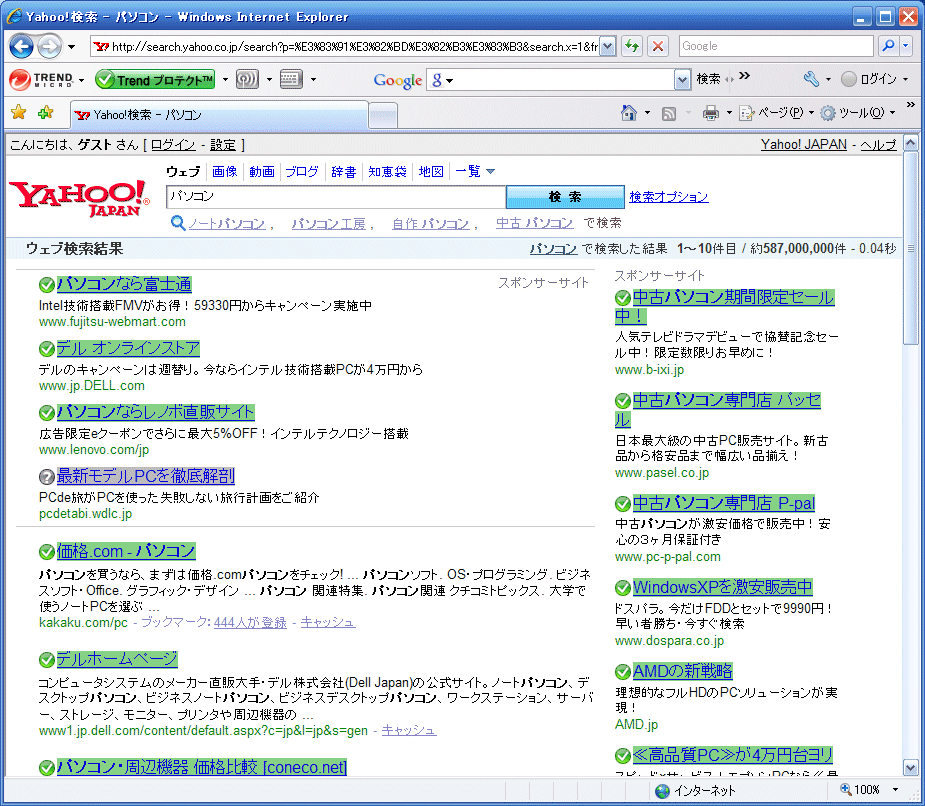Select the 画像 search tab
This screenshot has width=925, height=806.
tap(225, 171)
